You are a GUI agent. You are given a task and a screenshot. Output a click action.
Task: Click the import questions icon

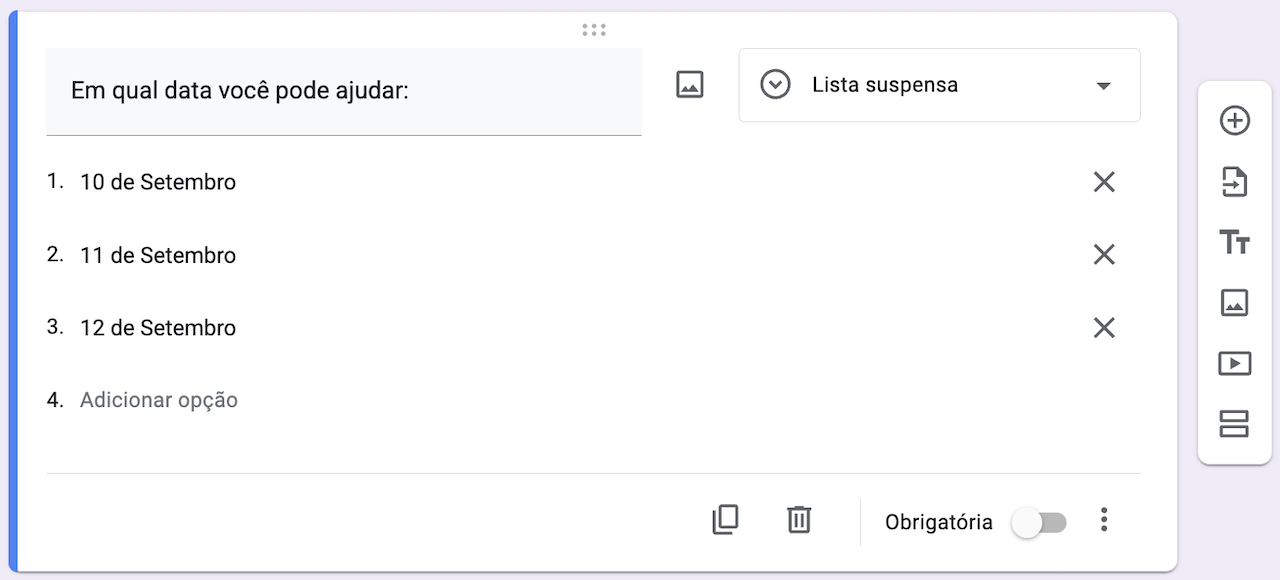1235,182
